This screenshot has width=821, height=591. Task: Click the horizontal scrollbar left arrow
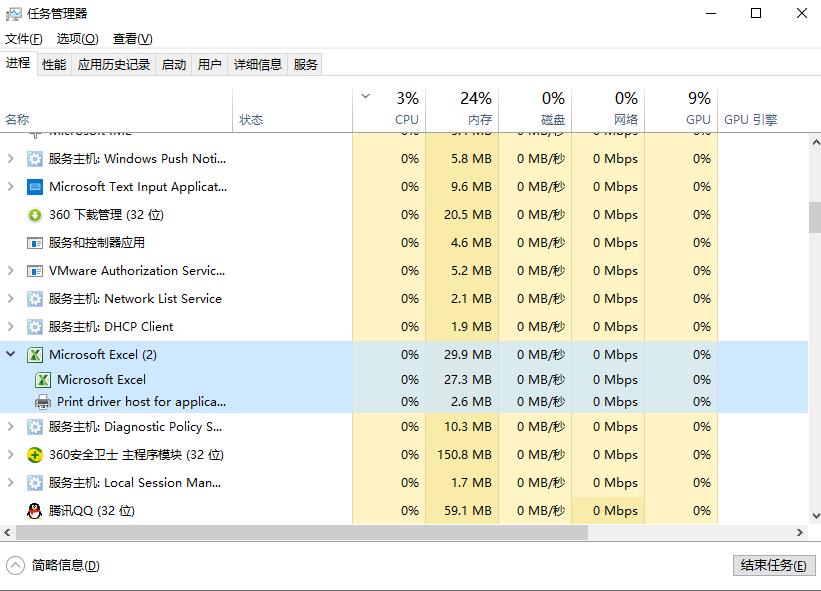click(x=7, y=533)
